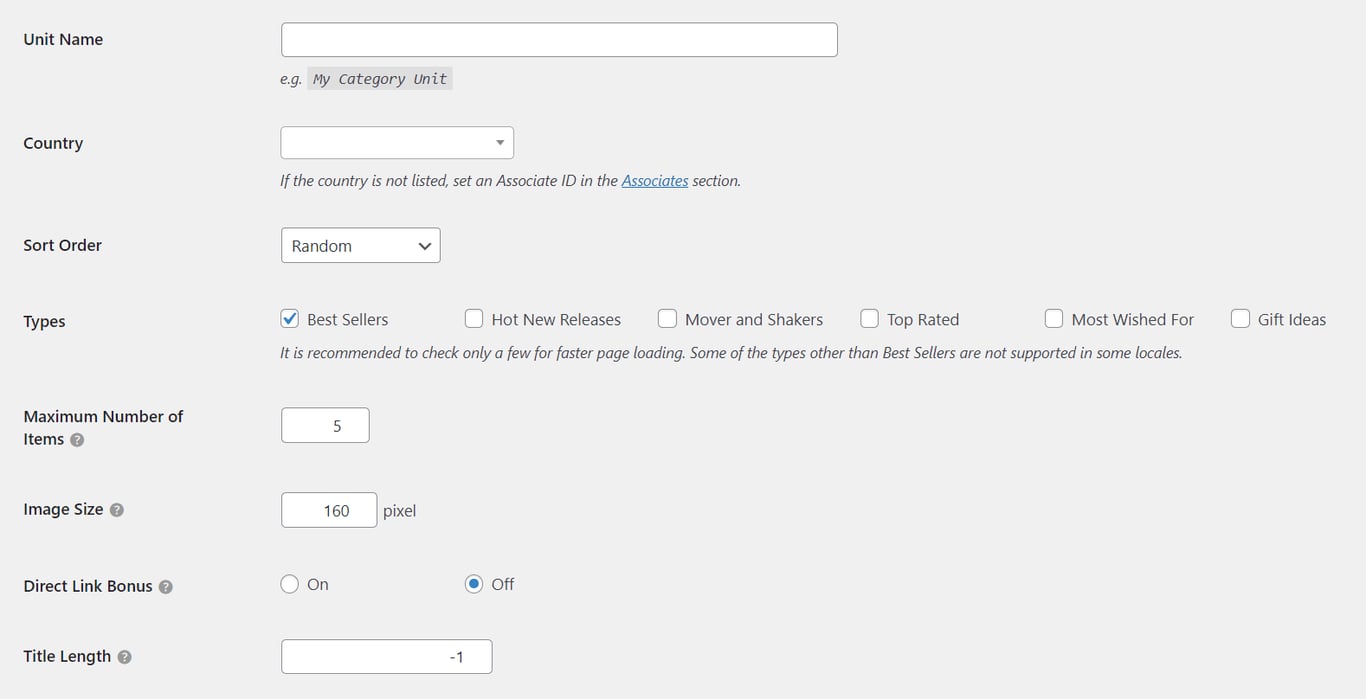Viewport: 1366px width, 699px height.
Task: Click the Title Length value showing -1
Action: [386, 657]
